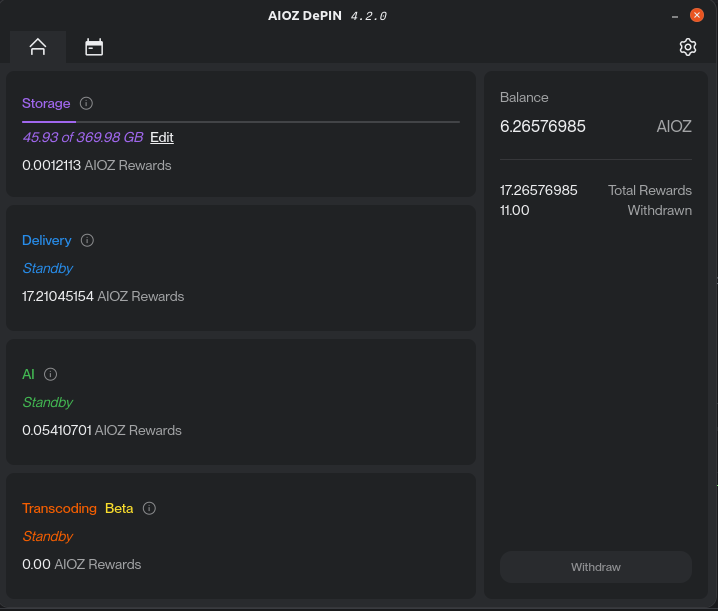
Task: Edit the storage allocation
Action: click(x=162, y=137)
